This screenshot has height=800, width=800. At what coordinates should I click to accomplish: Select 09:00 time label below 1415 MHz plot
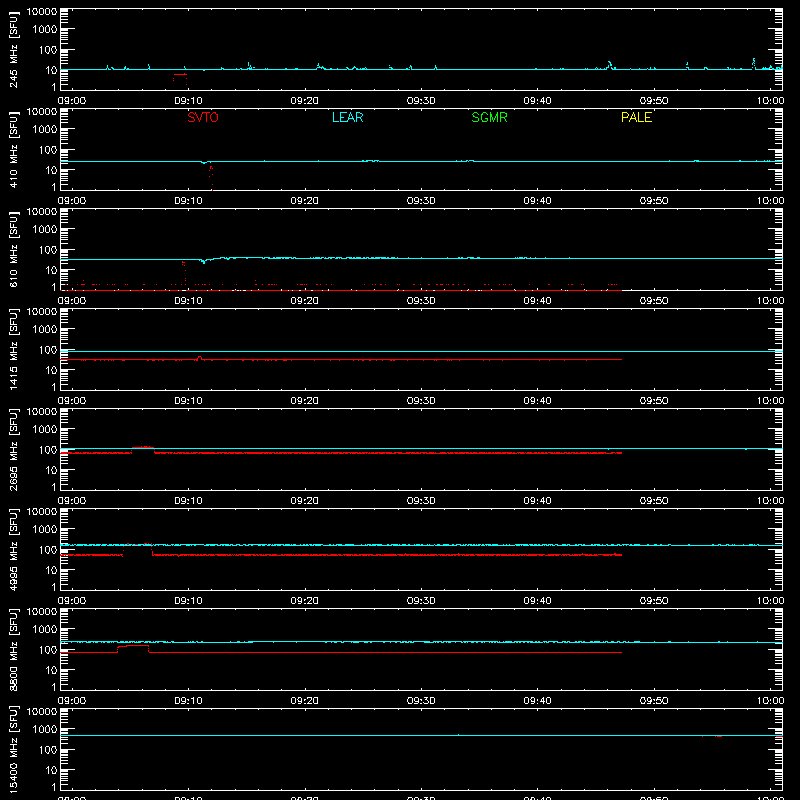pos(71,401)
